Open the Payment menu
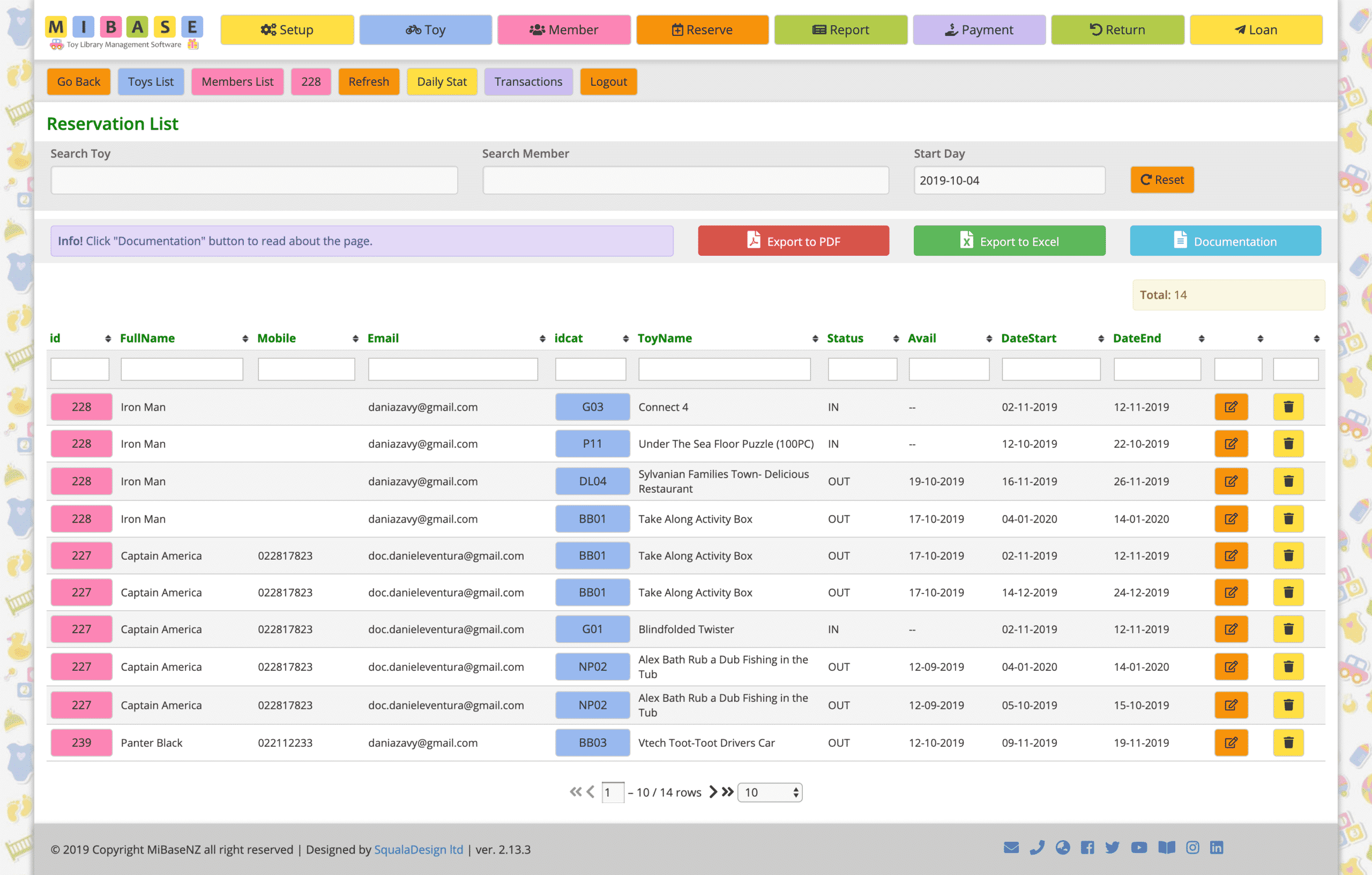Viewport: 1372px width, 875px height. click(980, 29)
